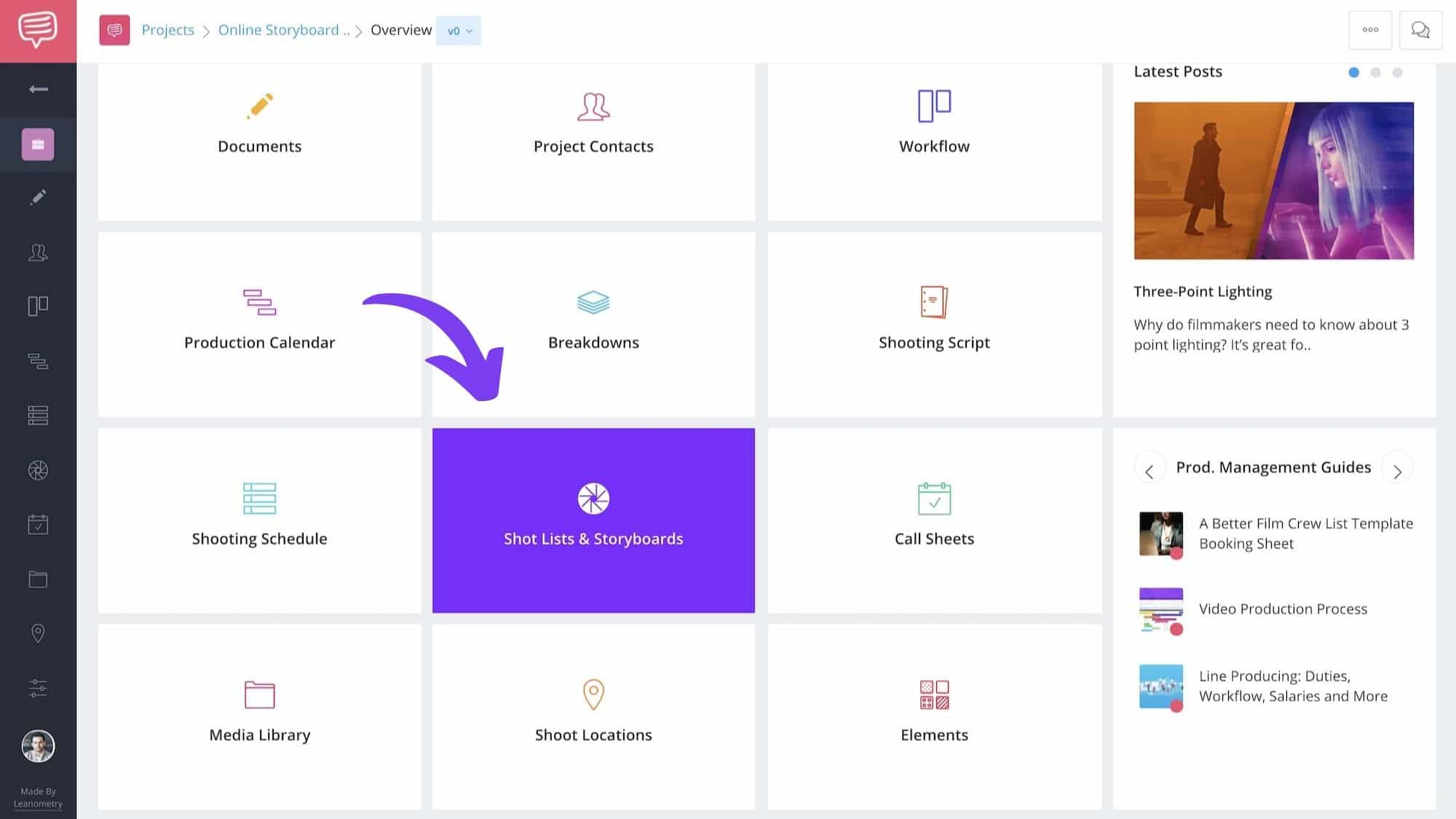Navigate to Shooting Schedule tool
Image resolution: width=1456 pixels, height=819 pixels.
259,520
